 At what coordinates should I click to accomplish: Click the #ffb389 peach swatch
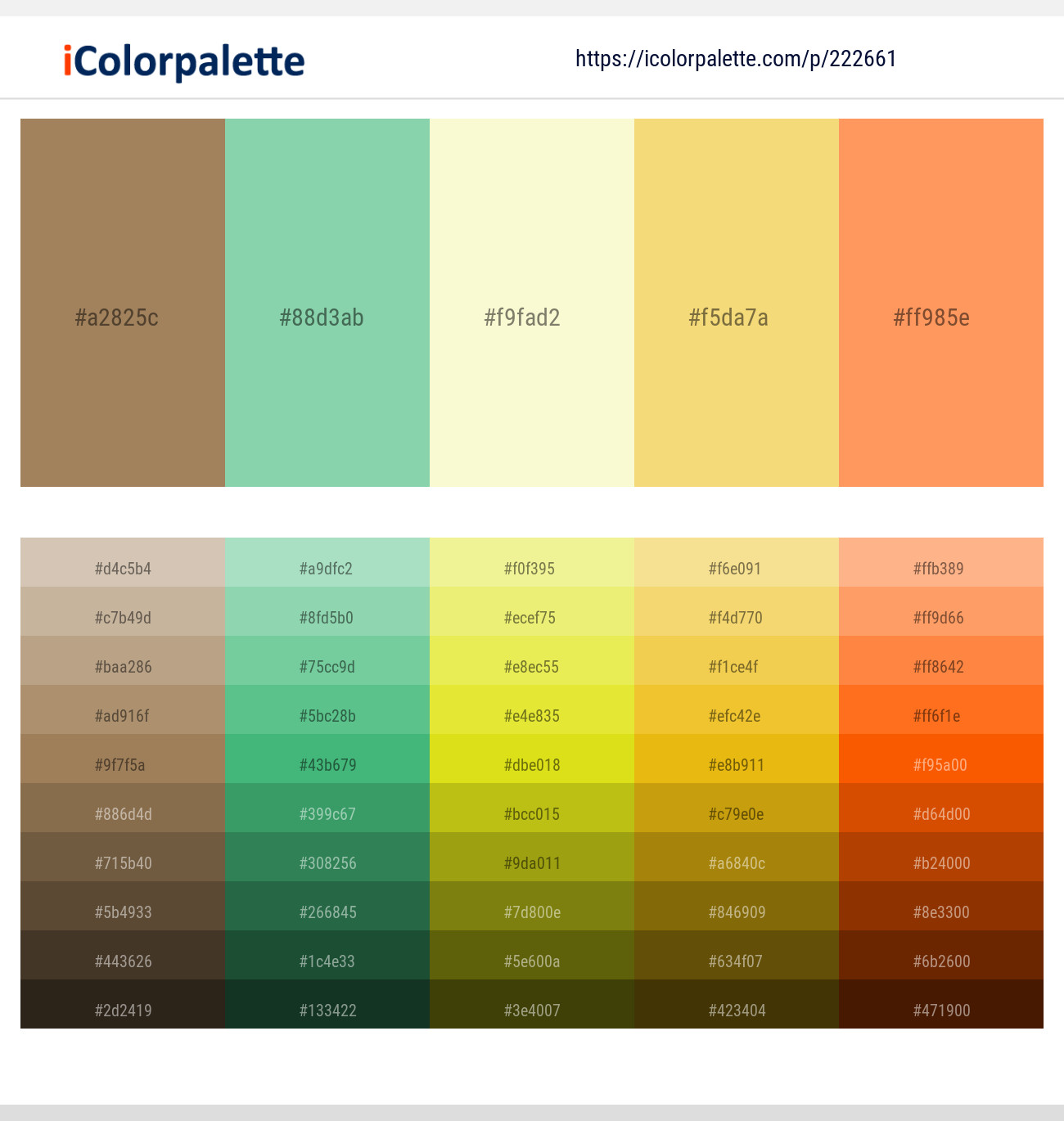point(941,568)
